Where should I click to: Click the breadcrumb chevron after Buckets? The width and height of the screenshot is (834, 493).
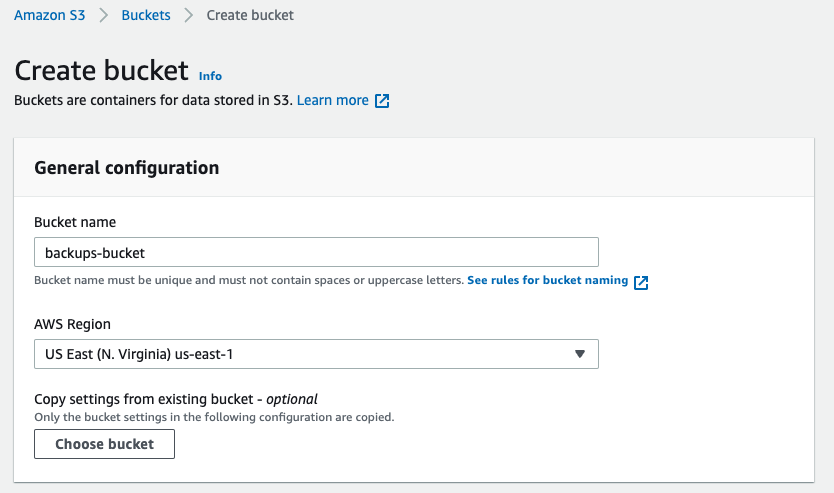tap(188, 16)
